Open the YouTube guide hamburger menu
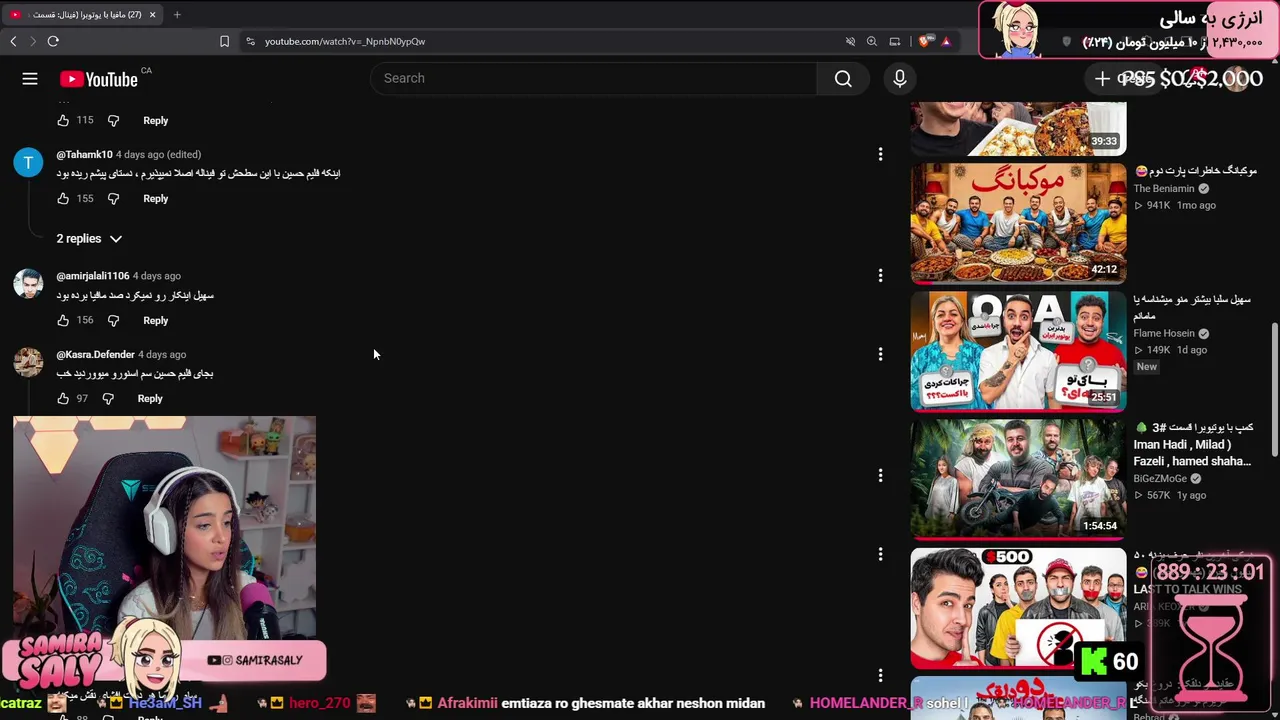 click(30, 79)
